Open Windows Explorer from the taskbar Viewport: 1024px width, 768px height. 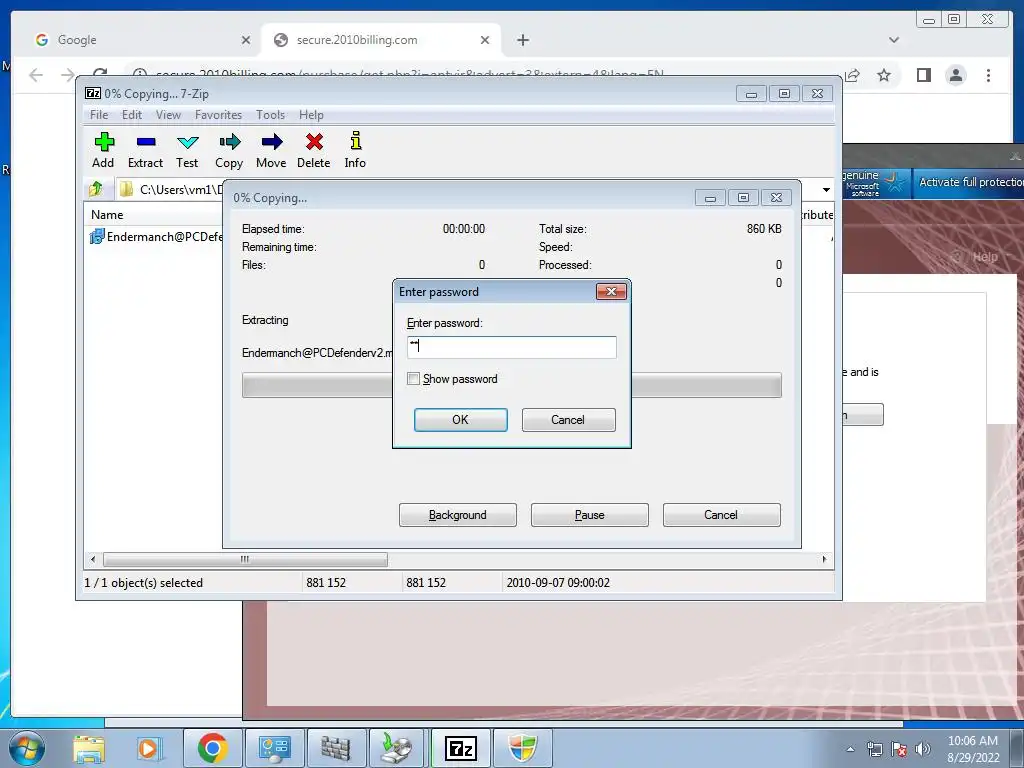(89, 748)
